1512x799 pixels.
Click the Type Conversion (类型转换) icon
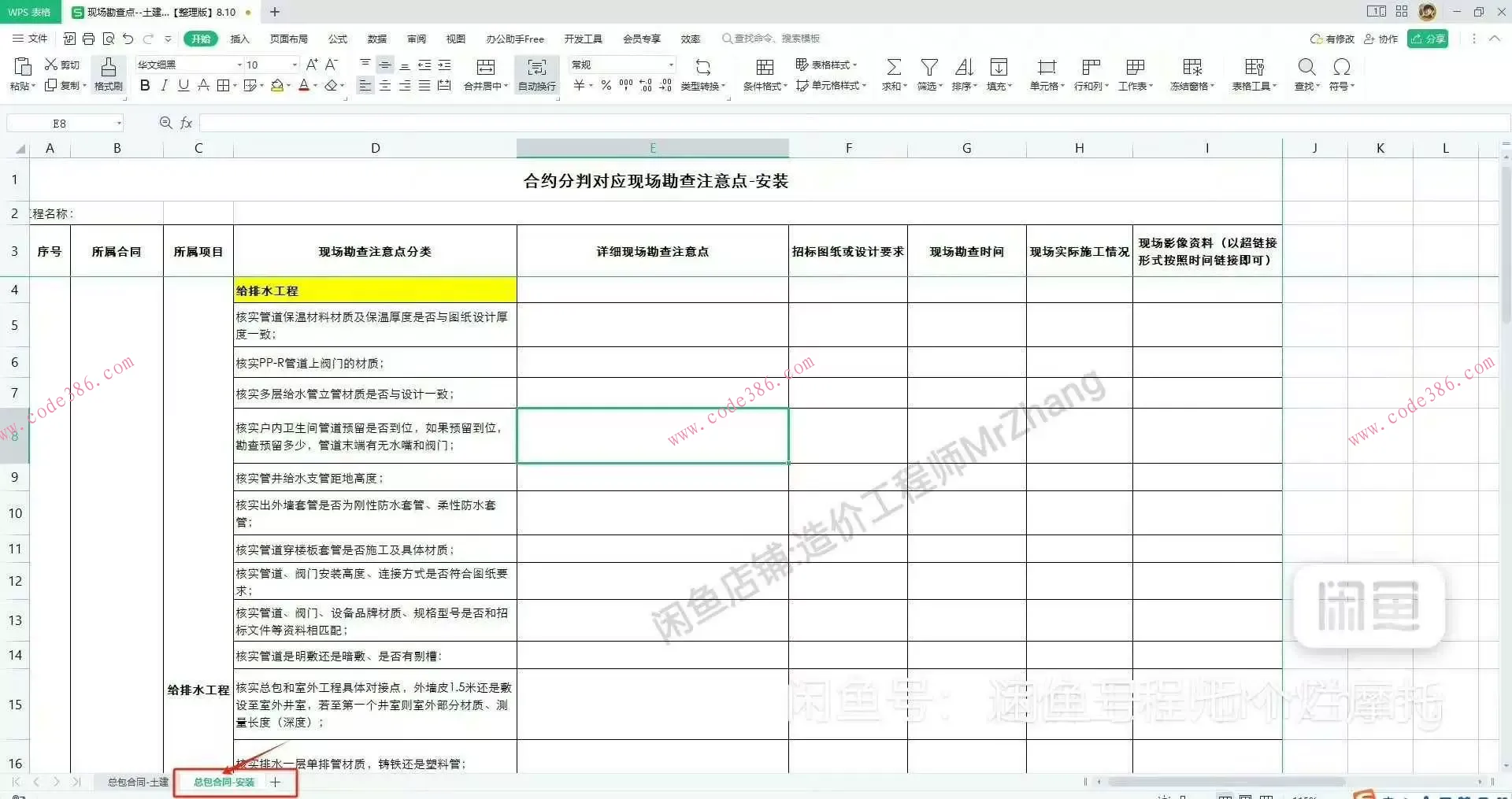[703, 68]
